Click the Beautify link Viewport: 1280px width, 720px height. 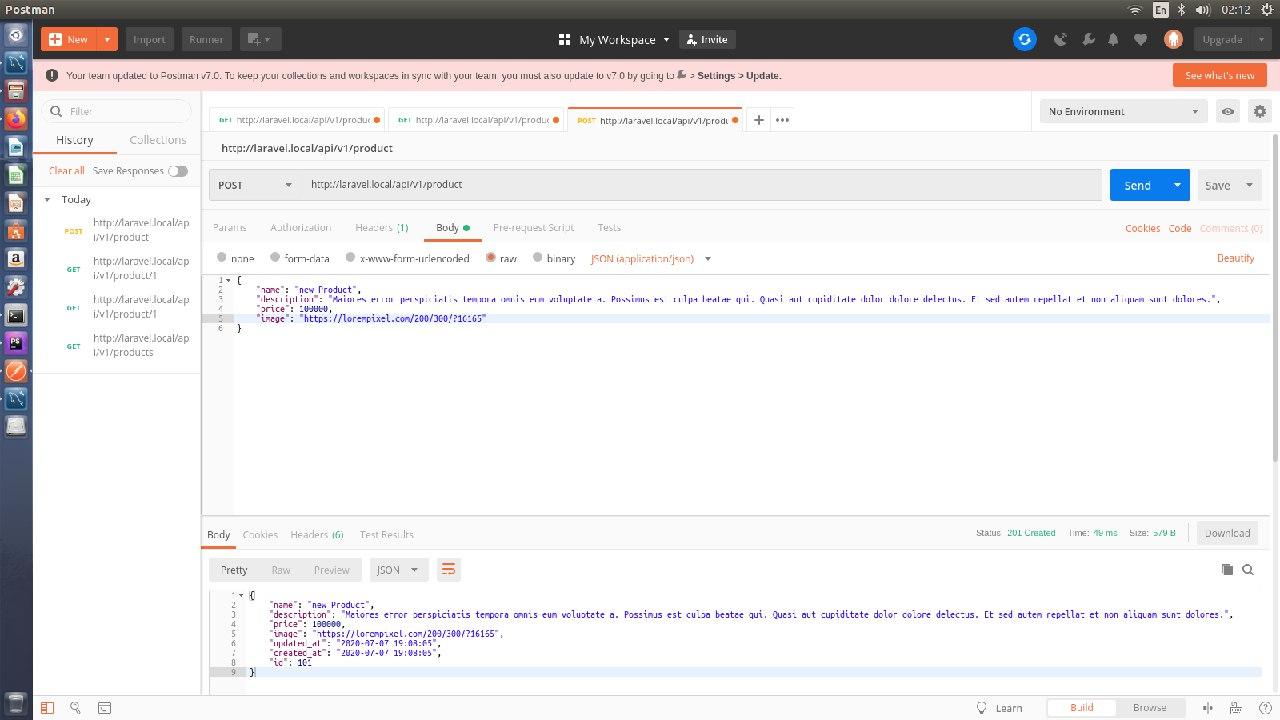(1235, 258)
